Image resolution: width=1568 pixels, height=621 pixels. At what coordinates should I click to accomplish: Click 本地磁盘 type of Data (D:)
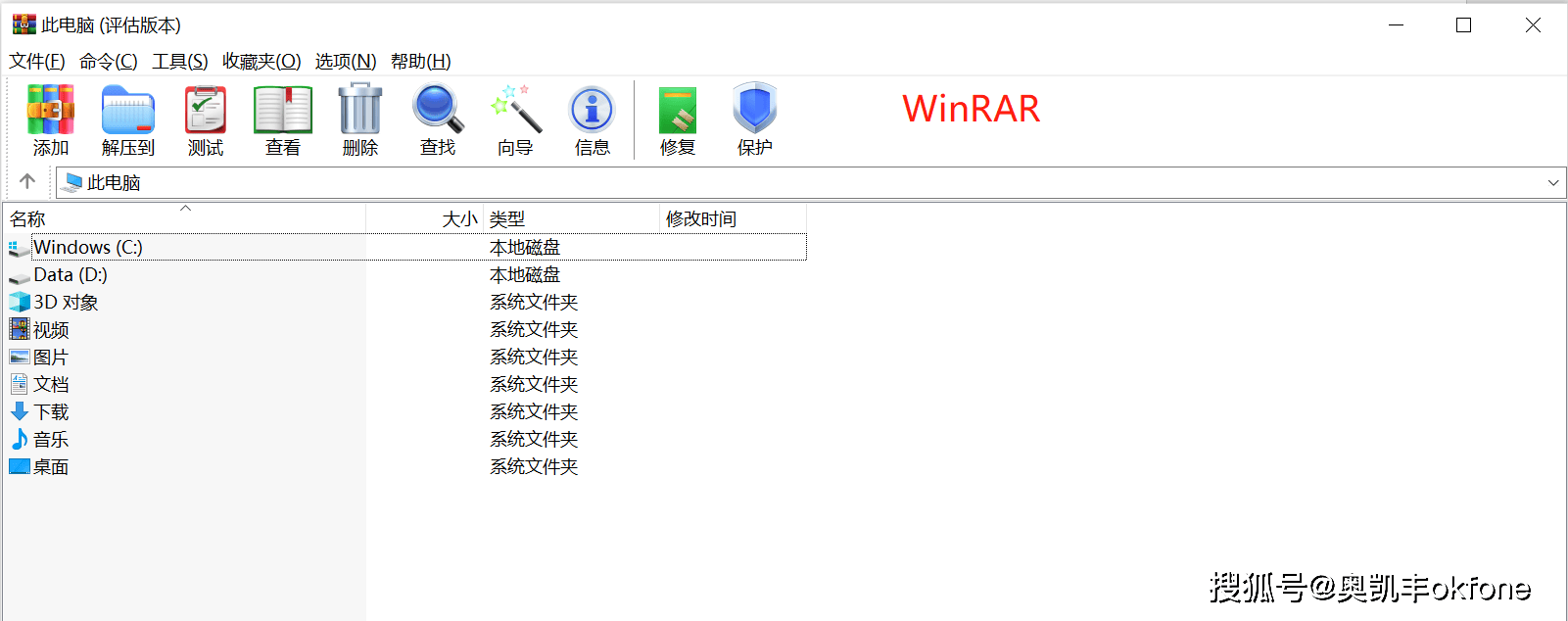tap(525, 275)
